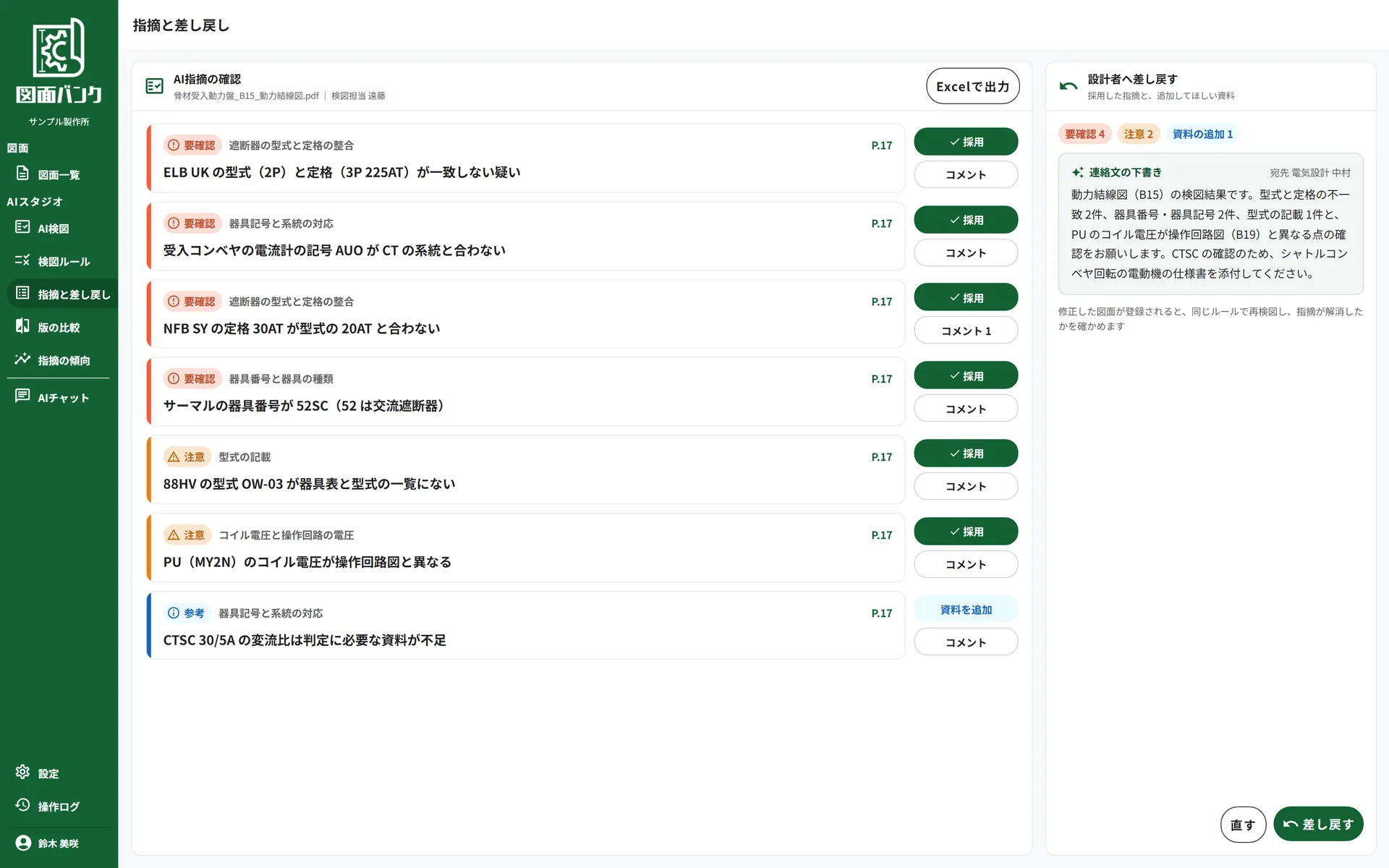1389x868 pixels.
Task: Click the 要確認 alert icon on 受入コンベヤ row
Action: [x=174, y=224]
